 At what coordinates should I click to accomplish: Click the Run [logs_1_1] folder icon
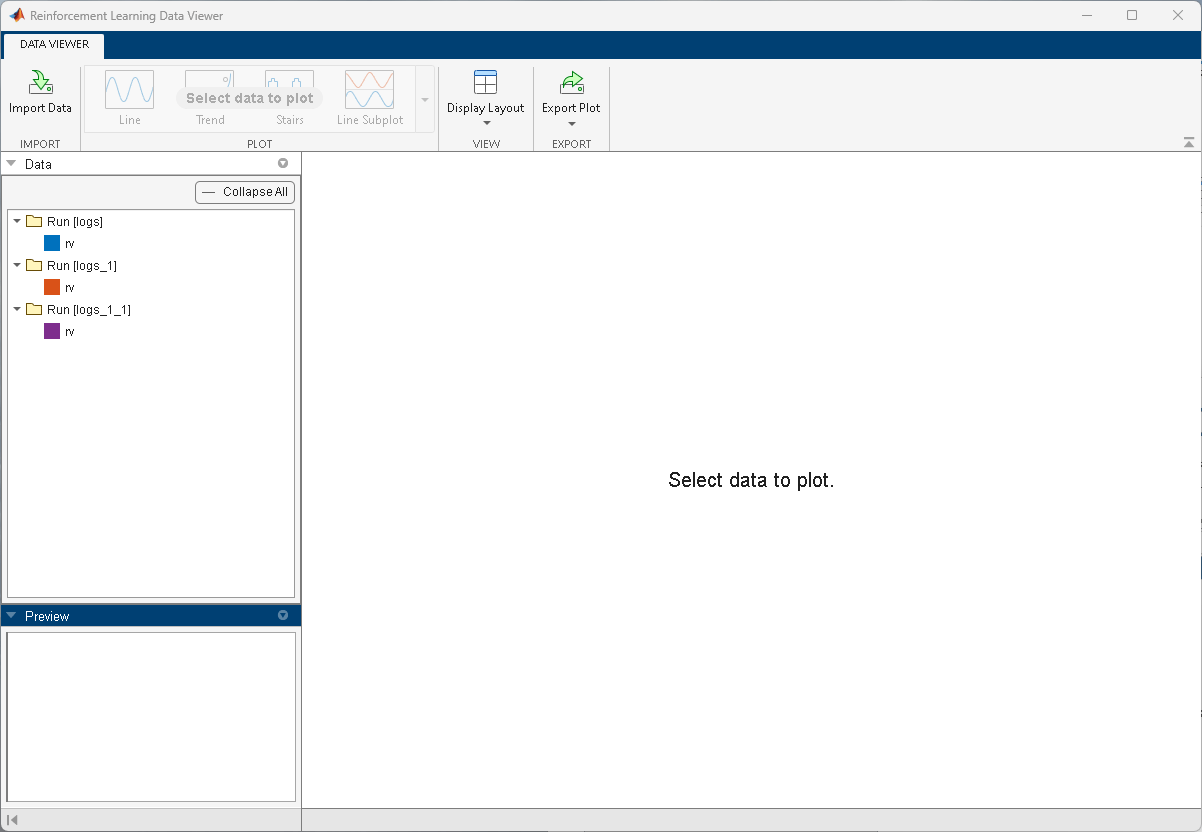(34, 309)
